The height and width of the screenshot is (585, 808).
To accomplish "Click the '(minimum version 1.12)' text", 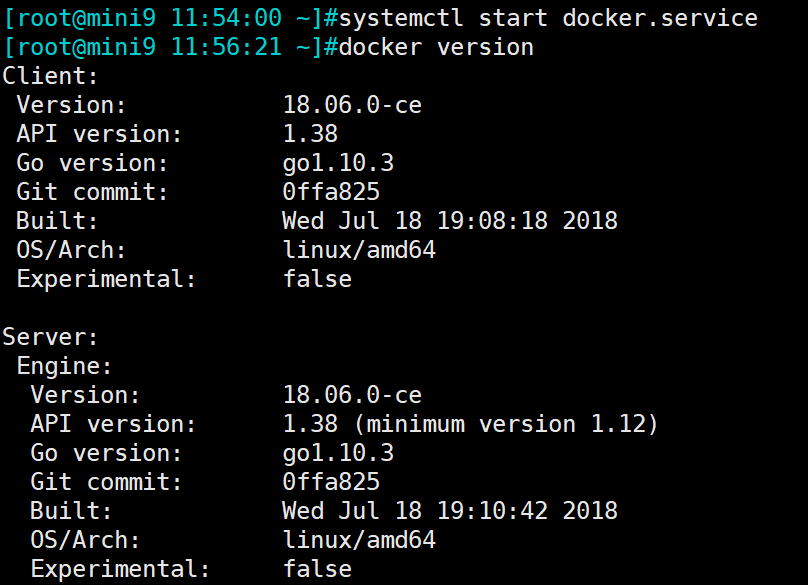I will 505,424.
